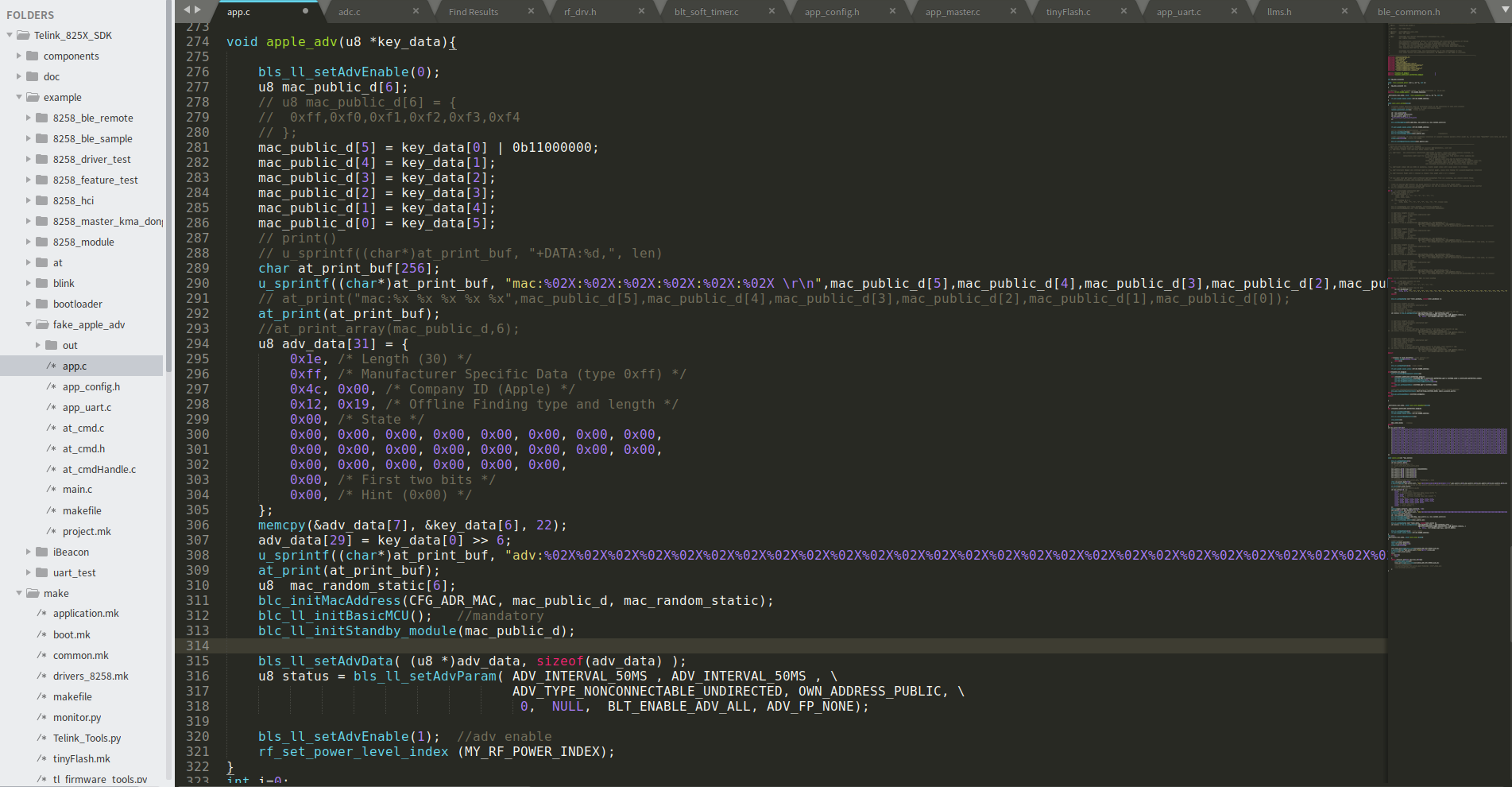Expand the 8258_driver_test folder

29,159
